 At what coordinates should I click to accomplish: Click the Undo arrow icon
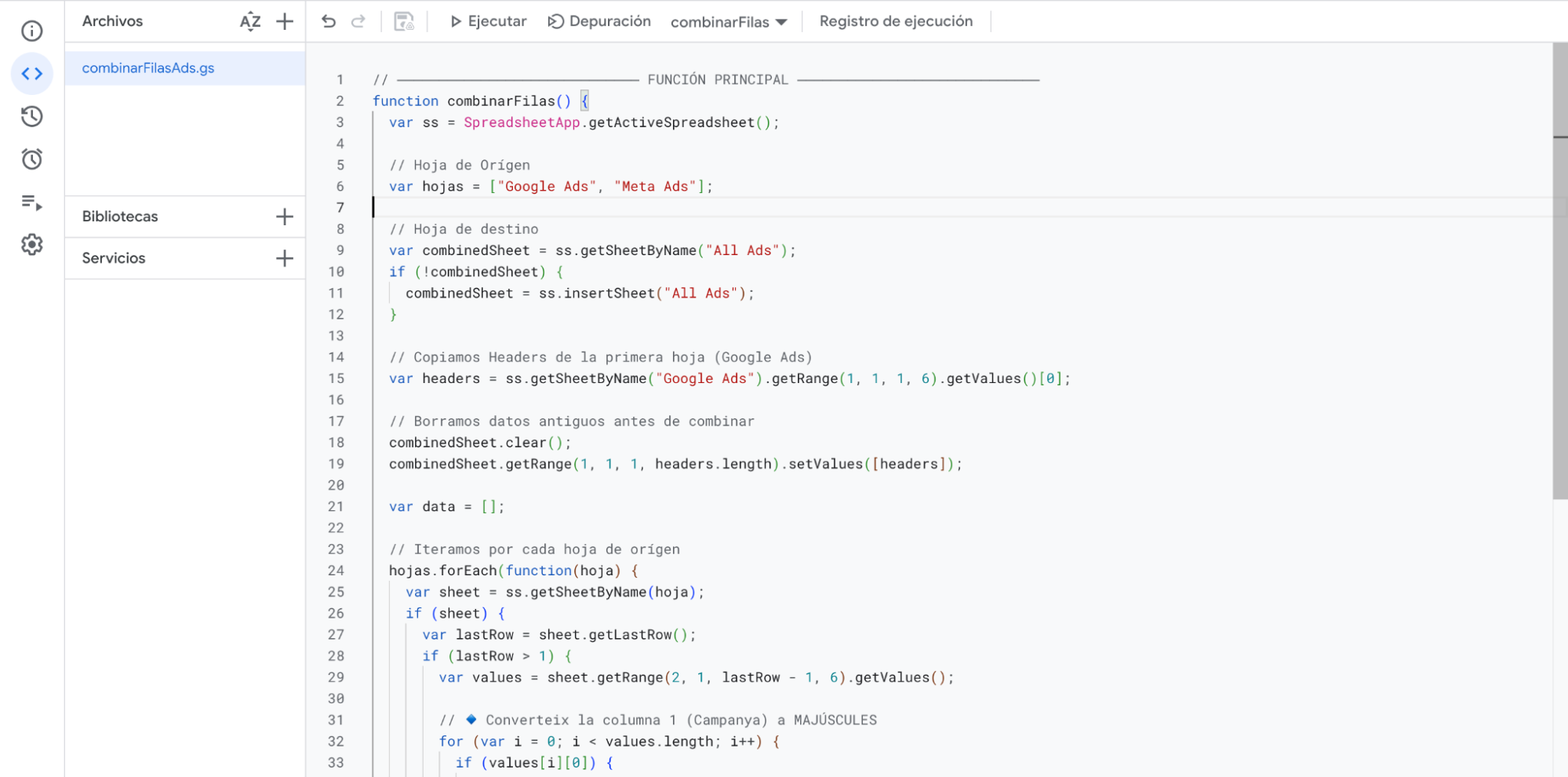tap(328, 21)
